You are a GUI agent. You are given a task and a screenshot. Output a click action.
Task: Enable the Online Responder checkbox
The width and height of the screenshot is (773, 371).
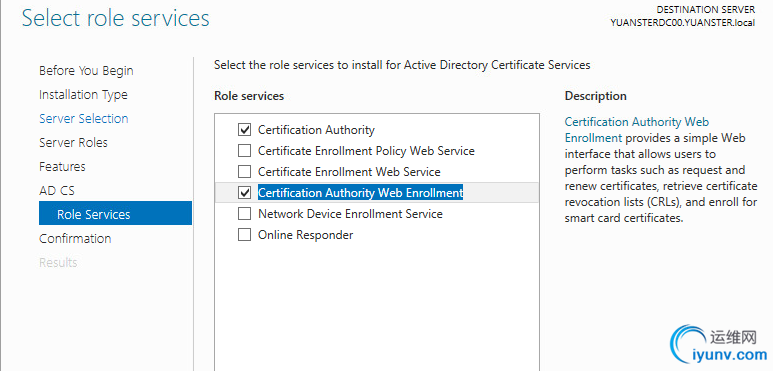tap(245, 235)
